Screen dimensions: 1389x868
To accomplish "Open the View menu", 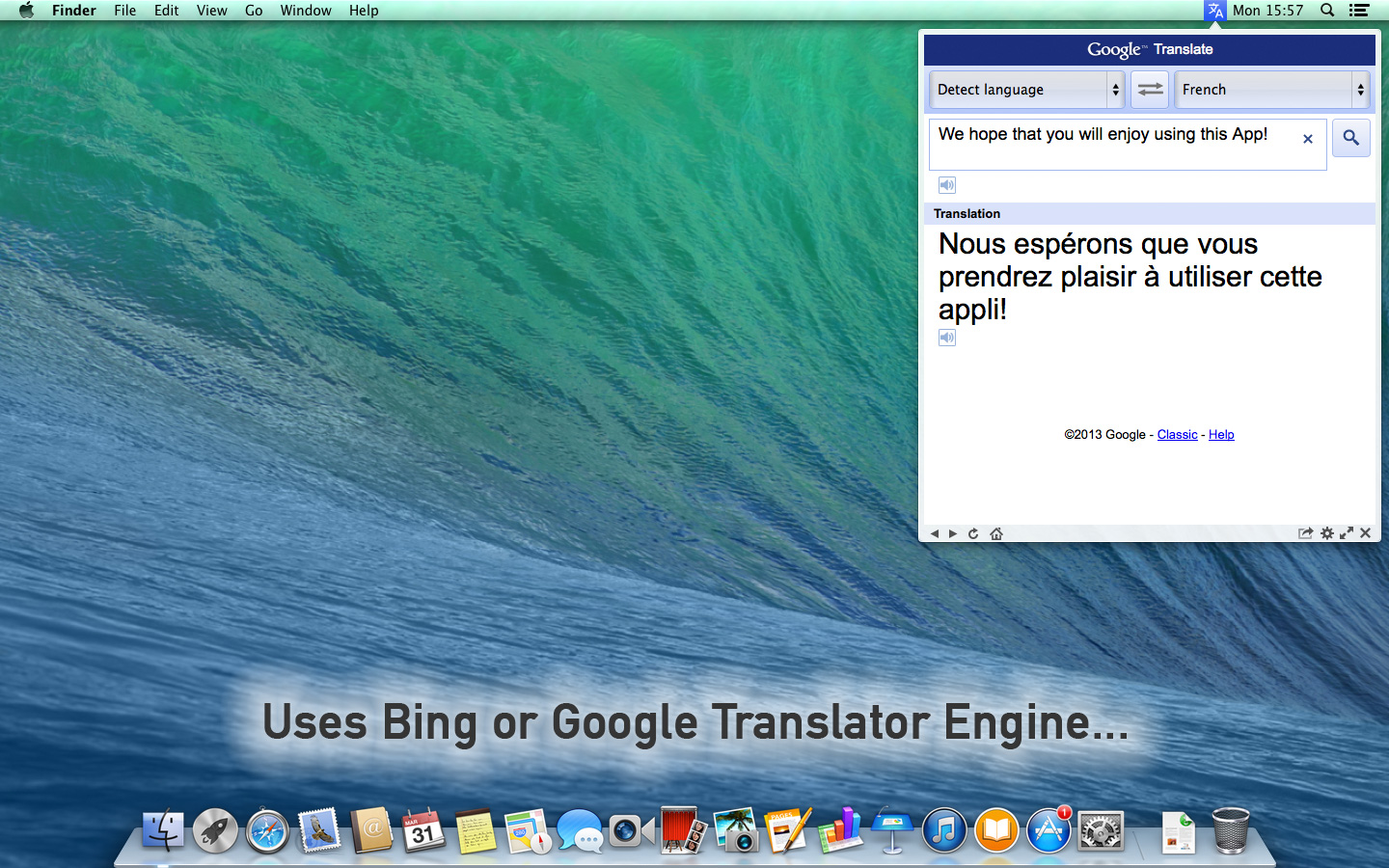I will click(x=212, y=11).
